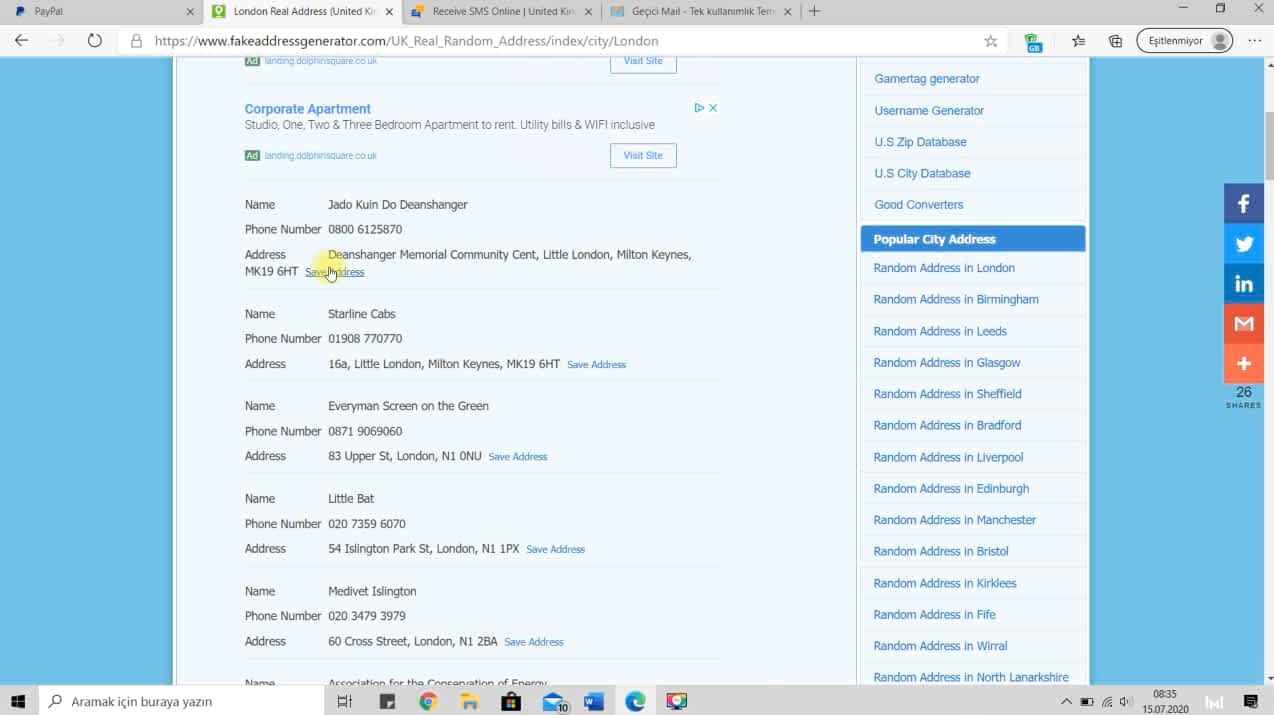Open Gamertag generator link
Screen dimensions: 1274x715
click(x=927, y=79)
